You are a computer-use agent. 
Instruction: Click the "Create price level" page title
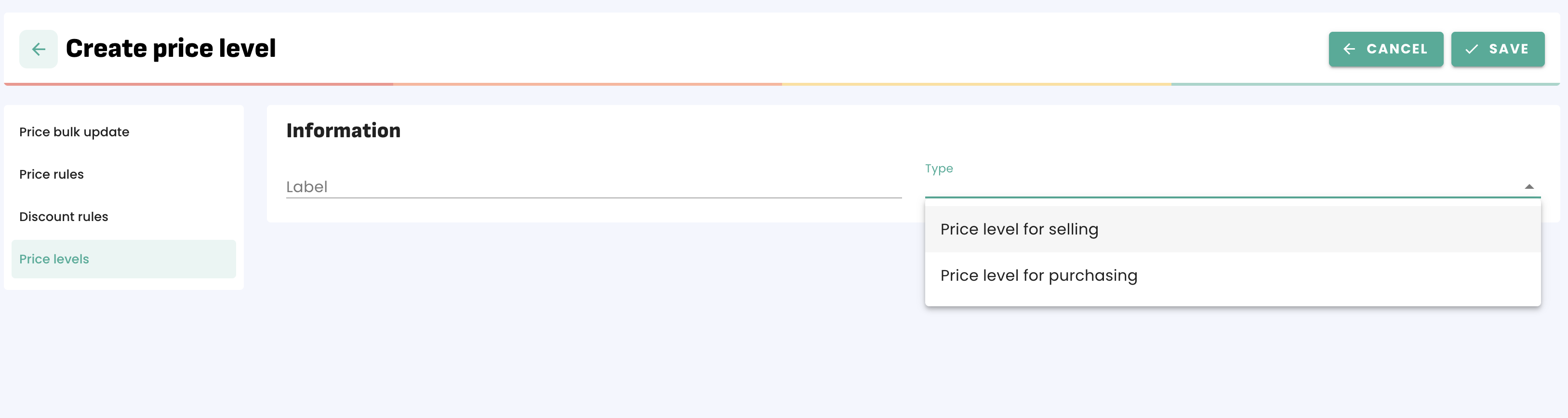(x=171, y=49)
